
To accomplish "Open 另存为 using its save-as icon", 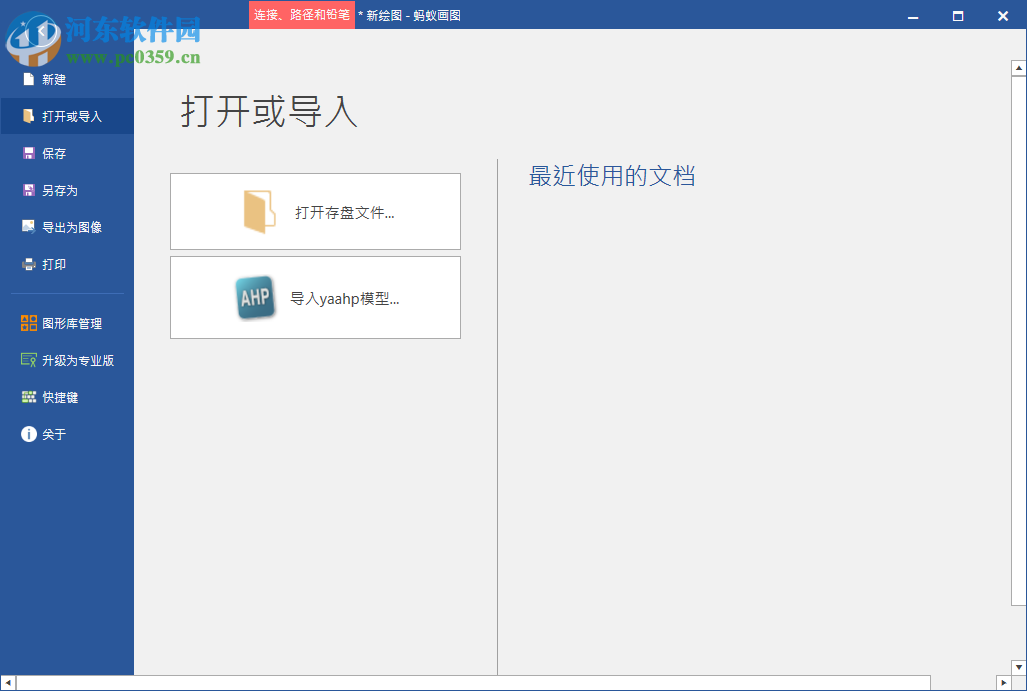I will (28, 190).
